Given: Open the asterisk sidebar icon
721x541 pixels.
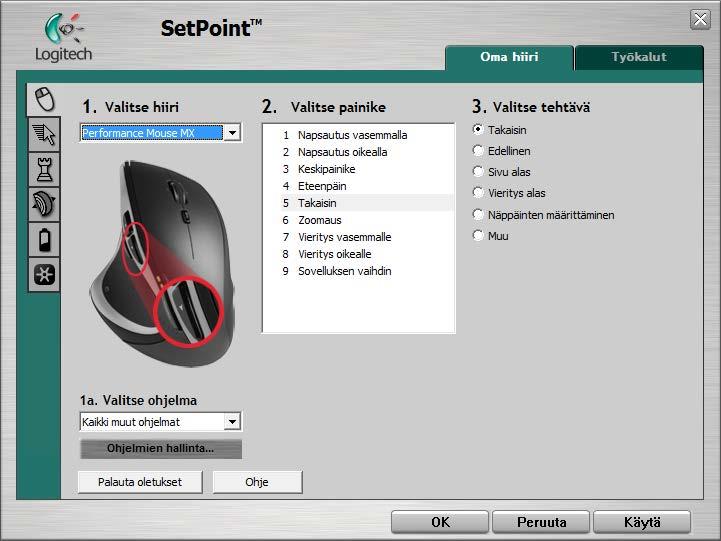Looking at the screenshot, I should tap(44, 274).
